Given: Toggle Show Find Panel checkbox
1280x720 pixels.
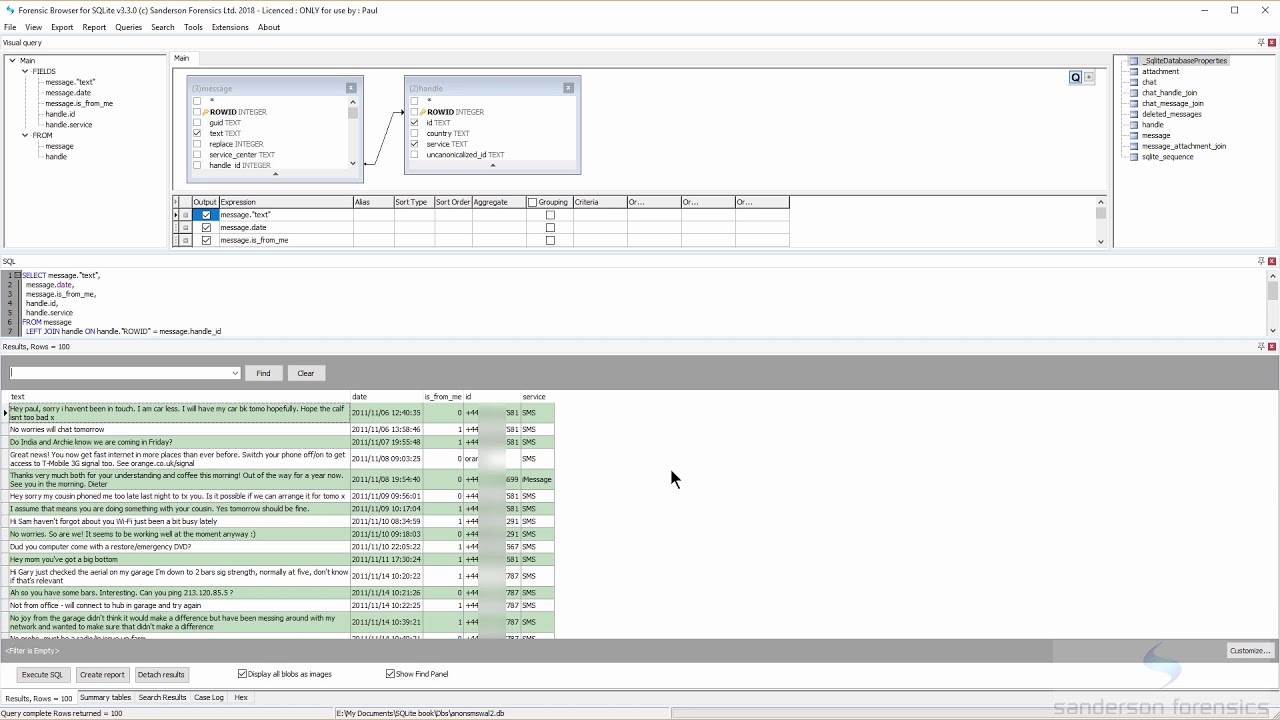Looking at the screenshot, I should (391, 674).
